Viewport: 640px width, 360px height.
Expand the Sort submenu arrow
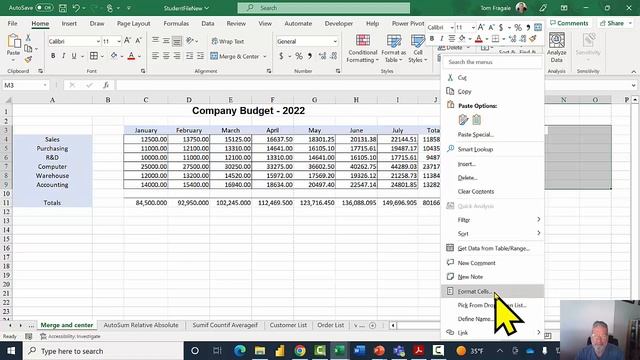(x=538, y=233)
